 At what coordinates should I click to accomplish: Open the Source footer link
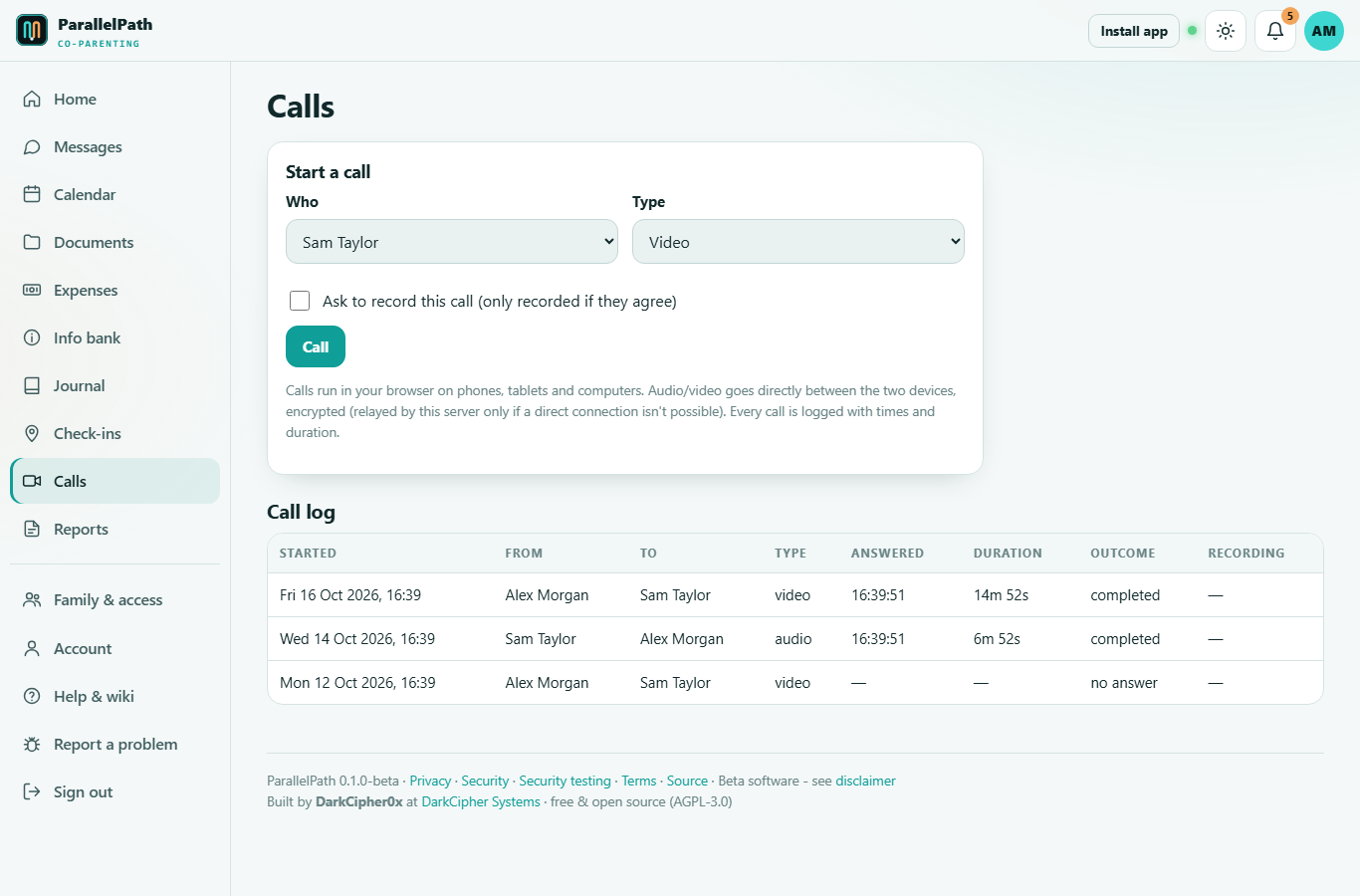(687, 781)
